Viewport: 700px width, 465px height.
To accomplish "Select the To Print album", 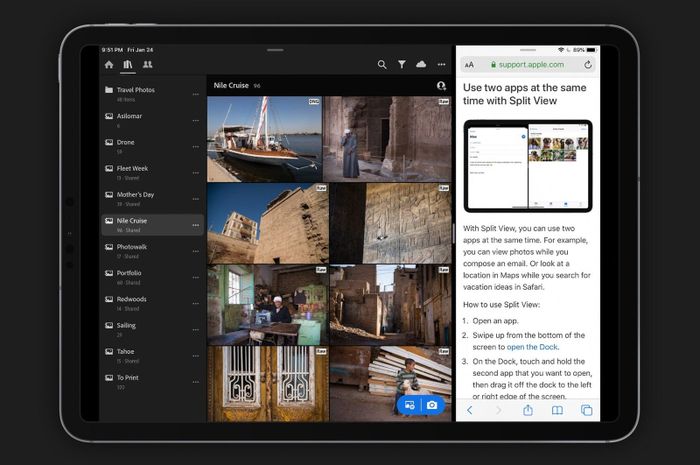I will click(152, 382).
